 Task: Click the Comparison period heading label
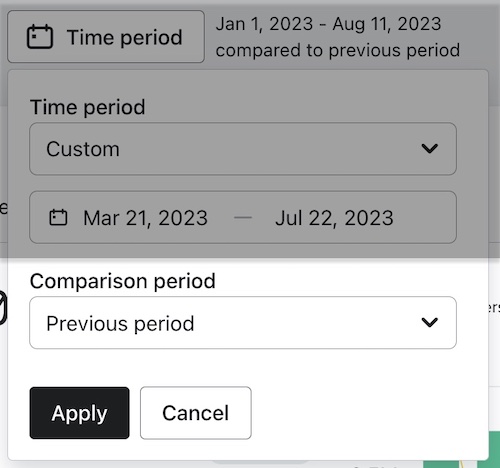[x=123, y=281]
